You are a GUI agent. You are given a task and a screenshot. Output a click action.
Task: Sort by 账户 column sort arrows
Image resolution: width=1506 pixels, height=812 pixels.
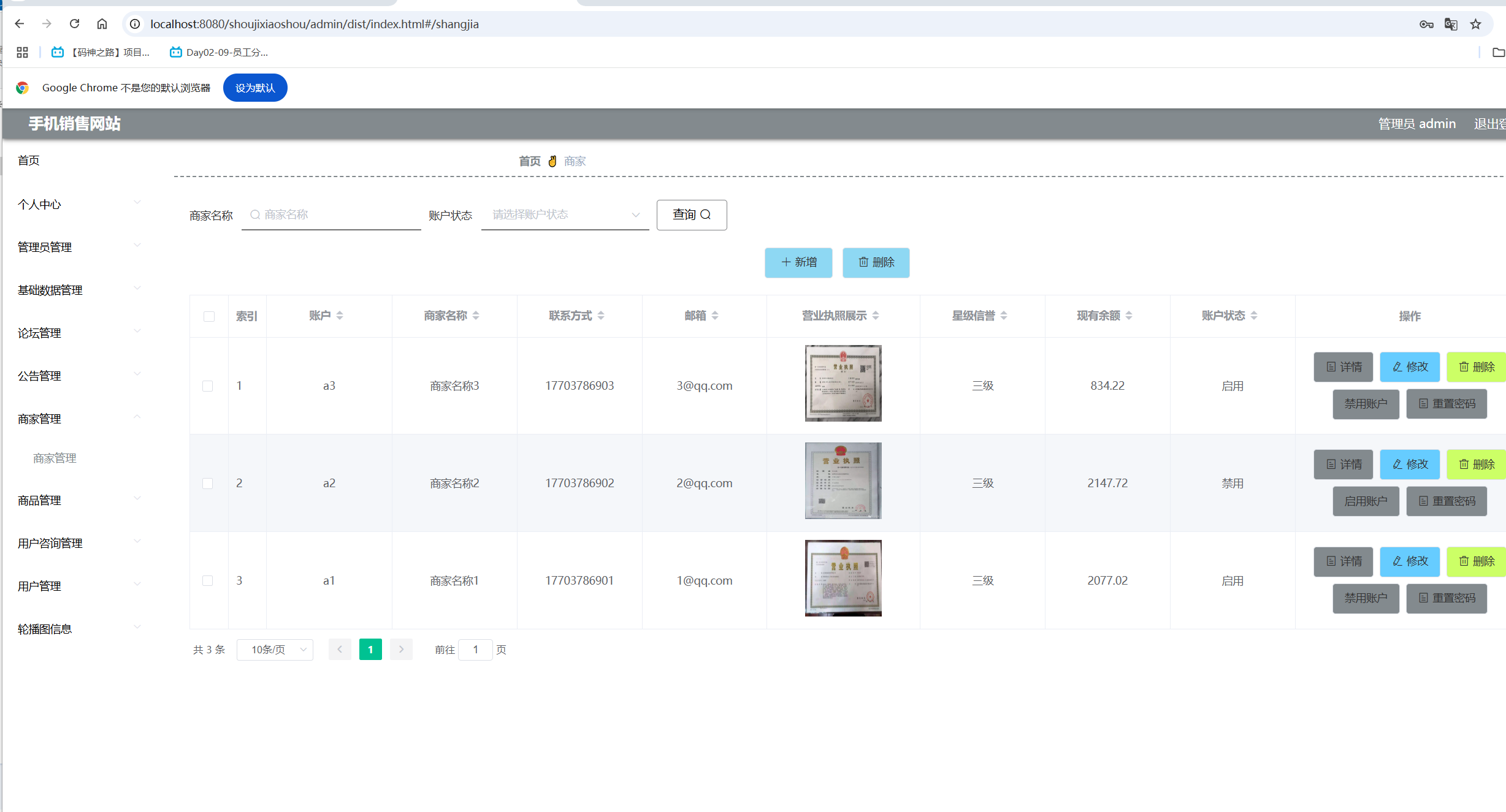(340, 316)
